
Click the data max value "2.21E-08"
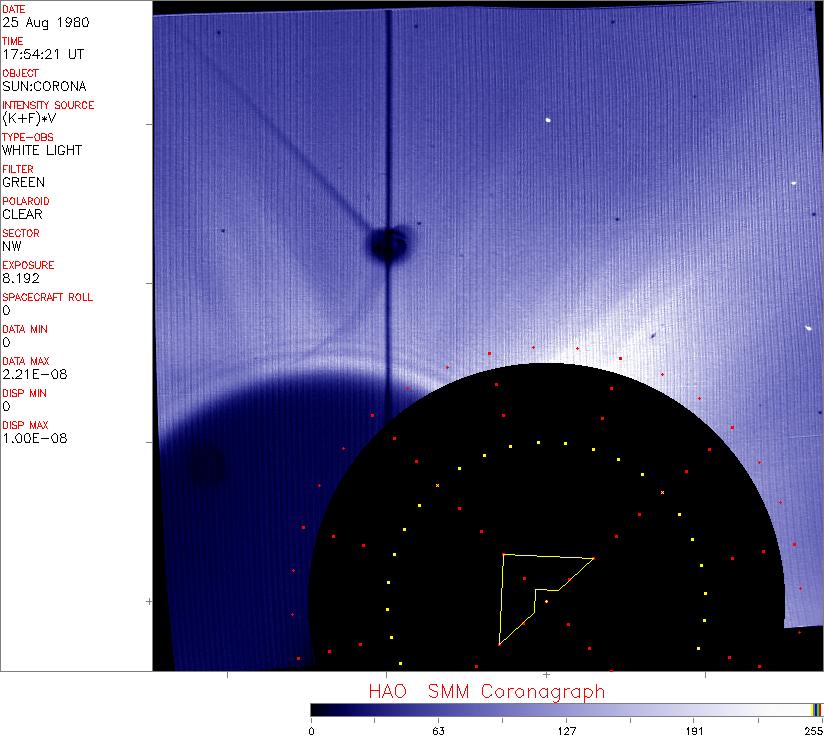click(x=31, y=374)
